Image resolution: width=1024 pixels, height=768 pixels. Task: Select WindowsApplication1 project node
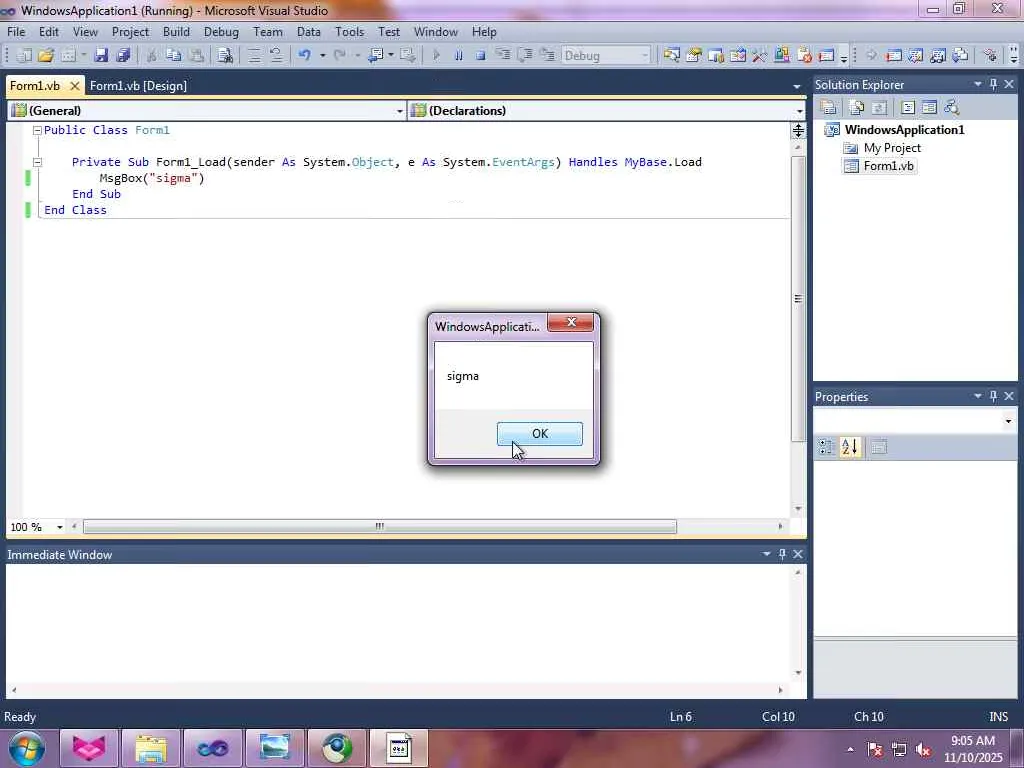[x=904, y=129]
